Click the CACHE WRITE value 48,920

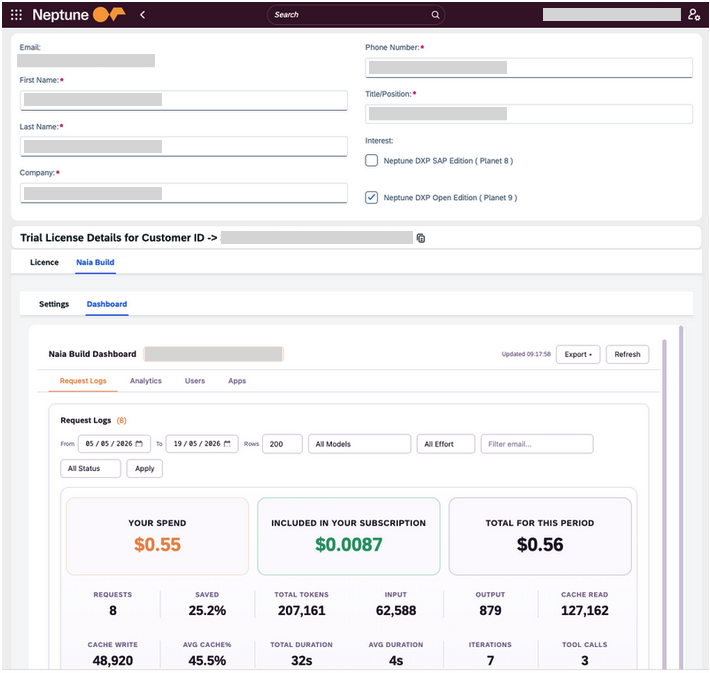(x=113, y=661)
